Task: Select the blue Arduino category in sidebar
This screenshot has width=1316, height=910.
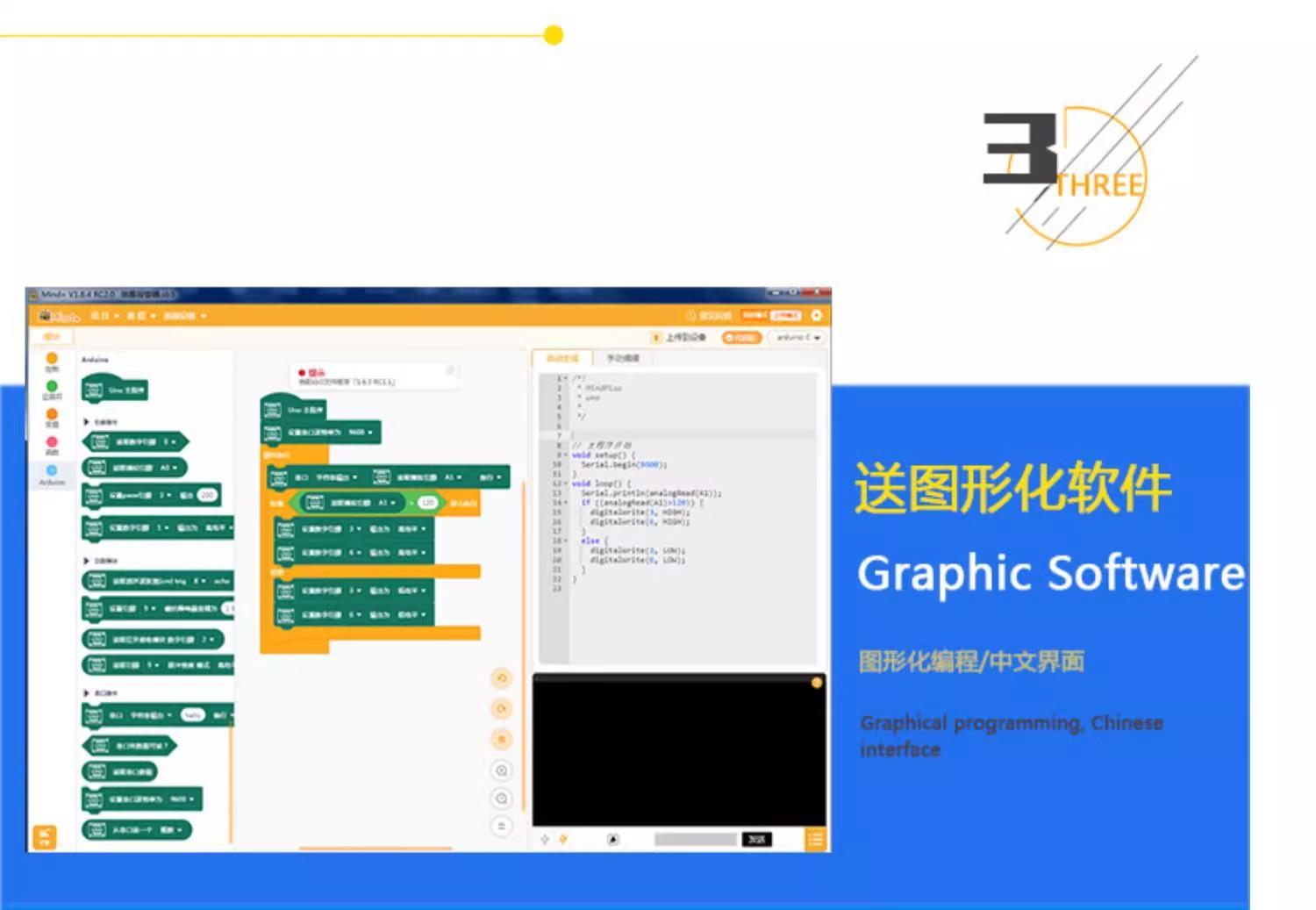Action: [52, 472]
